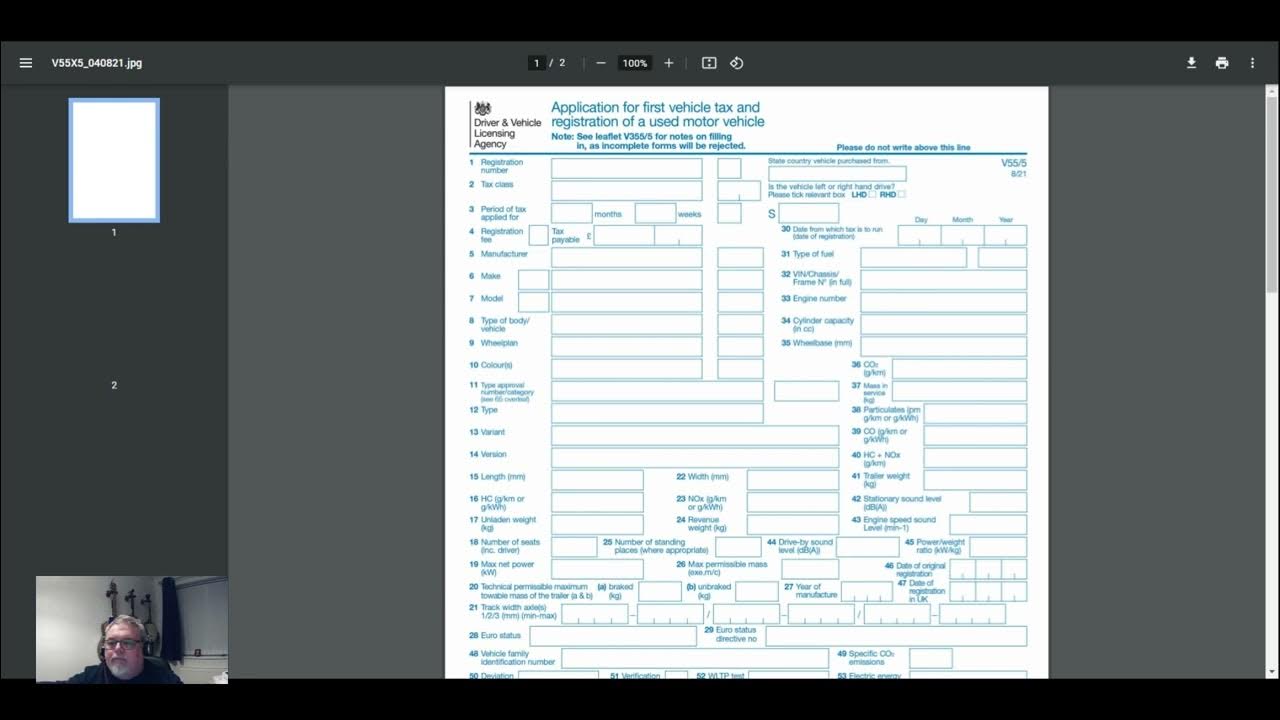This screenshot has height=720, width=1280.
Task: Click the Variant field
Action: point(695,435)
